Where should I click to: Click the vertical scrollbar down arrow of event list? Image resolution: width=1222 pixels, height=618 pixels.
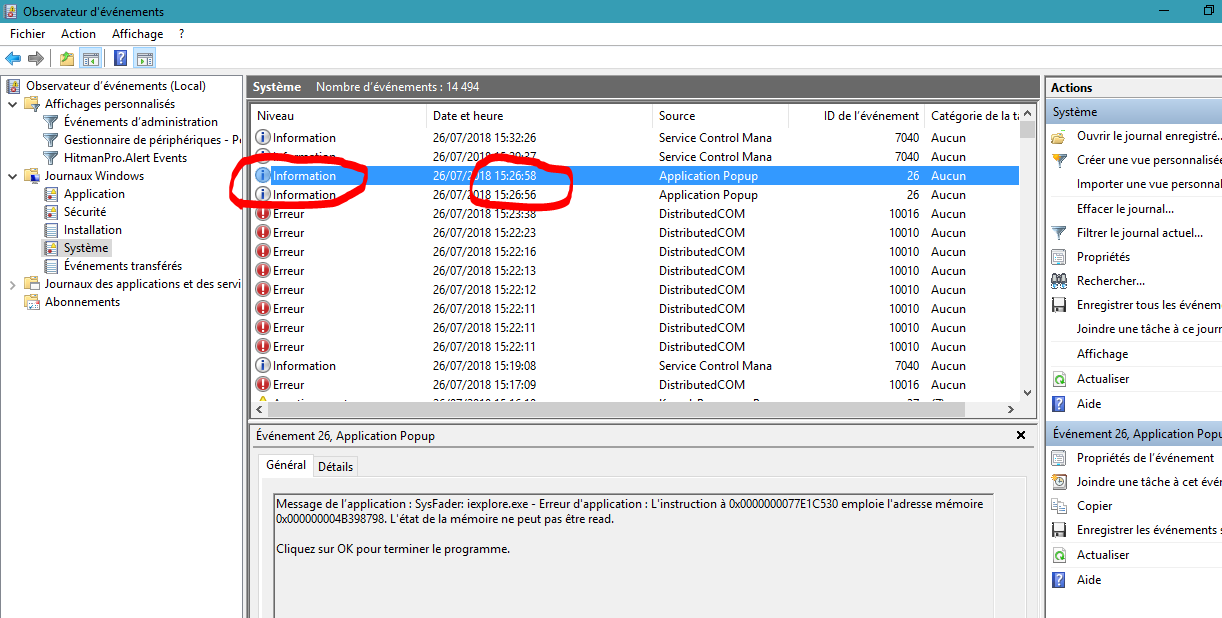(1027, 393)
